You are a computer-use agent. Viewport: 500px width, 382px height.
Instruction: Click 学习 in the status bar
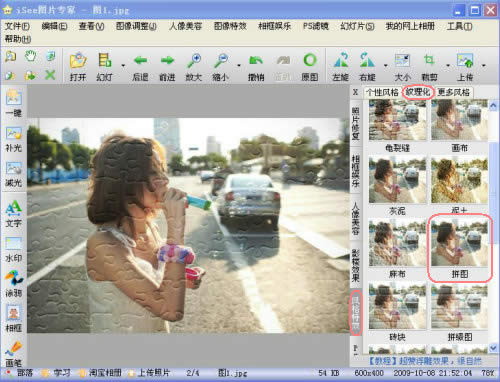tap(62, 373)
